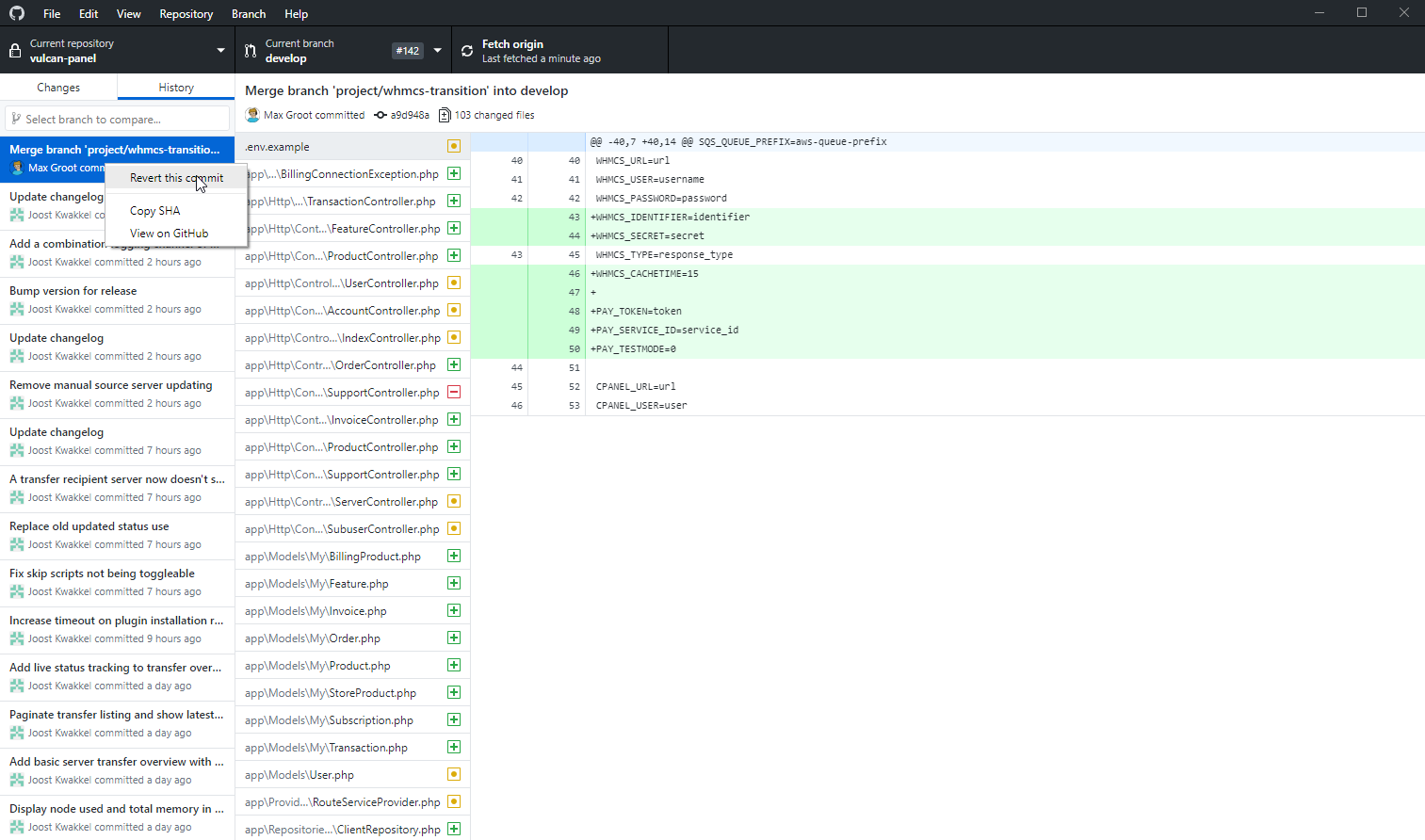Screen dimensions: 1425x840
Task: Click the commit SHA a9d948a icon
Action: (381, 115)
